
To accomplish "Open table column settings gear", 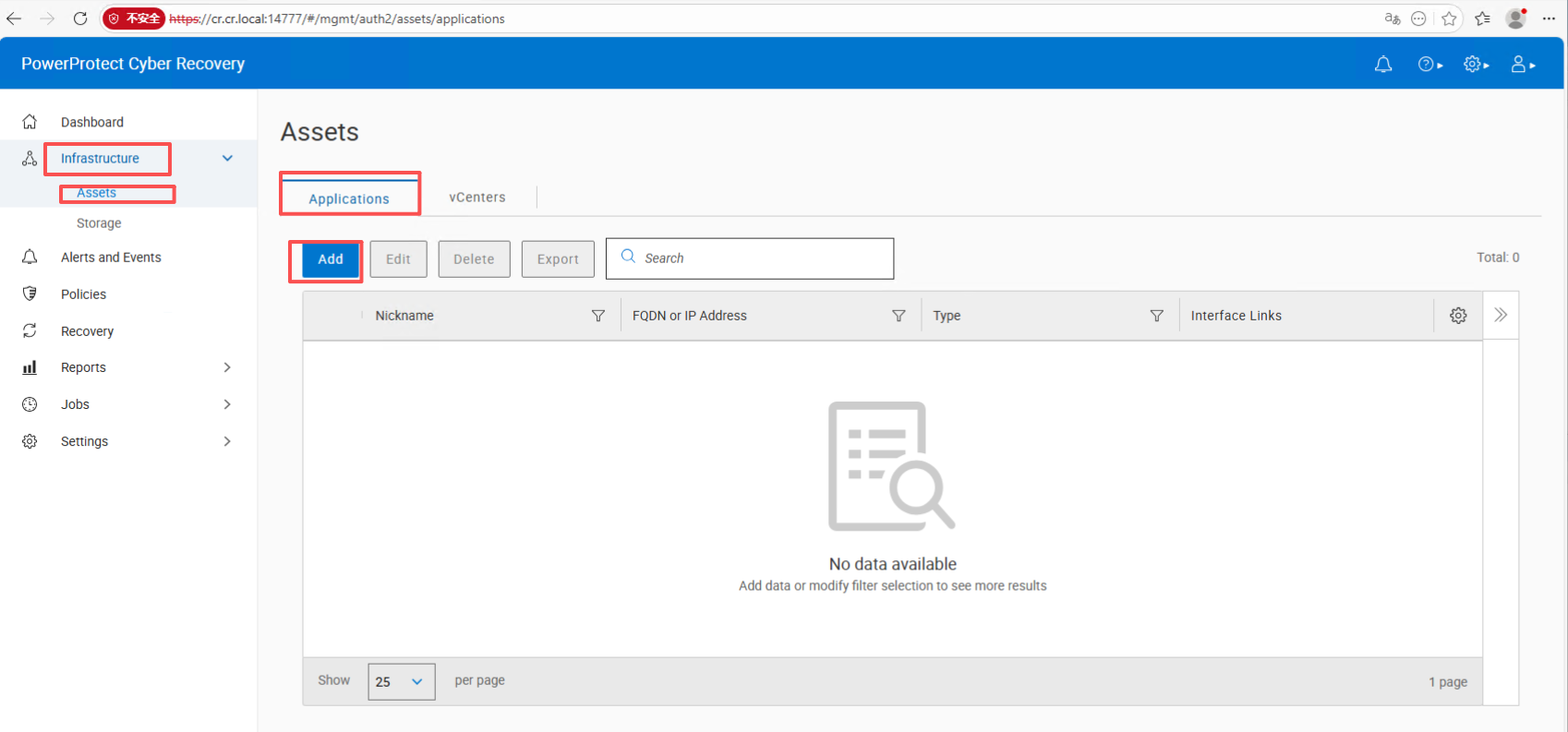I will 1458,316.
